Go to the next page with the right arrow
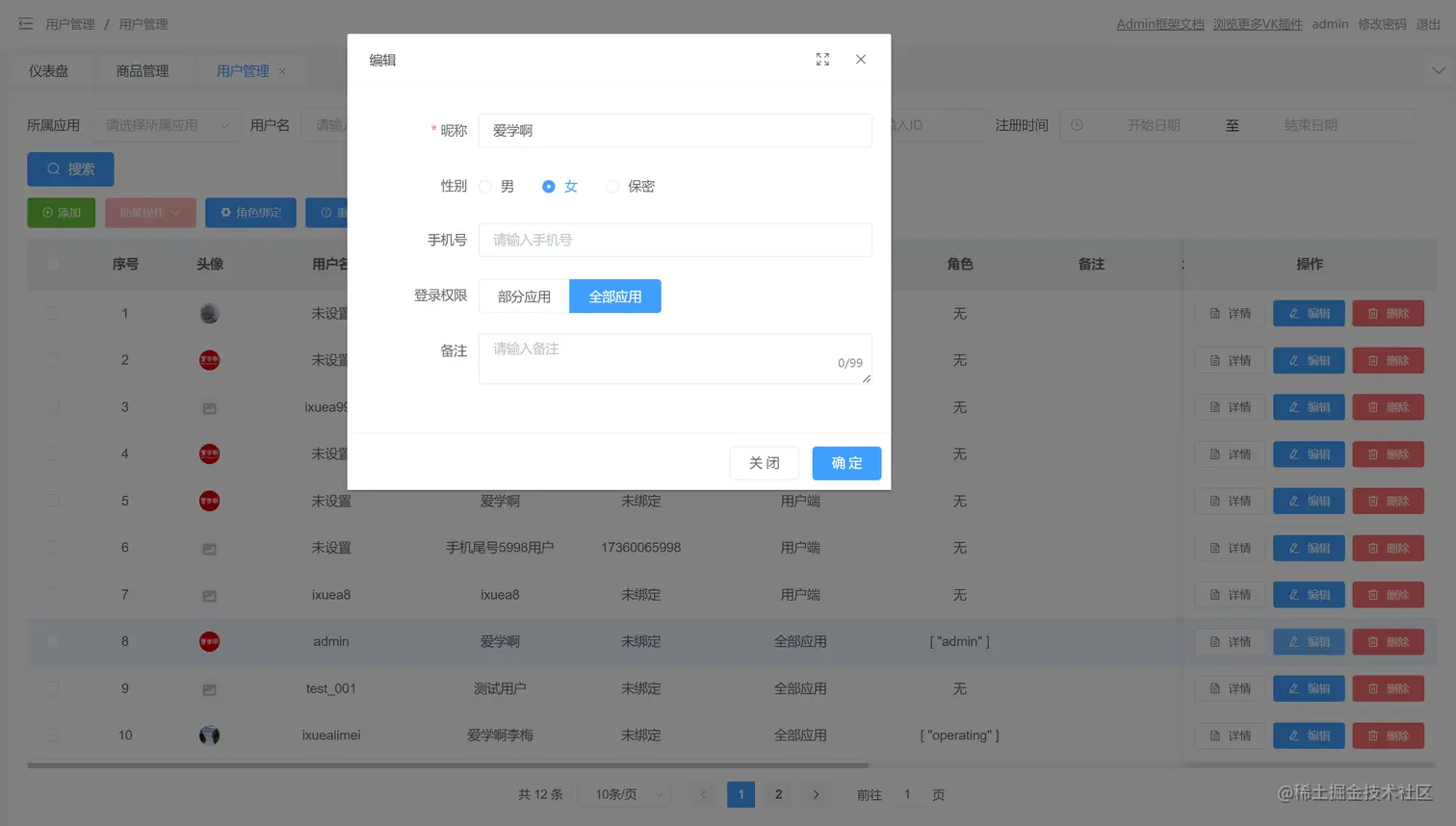 pyautogui.click(x=816, y=795)
